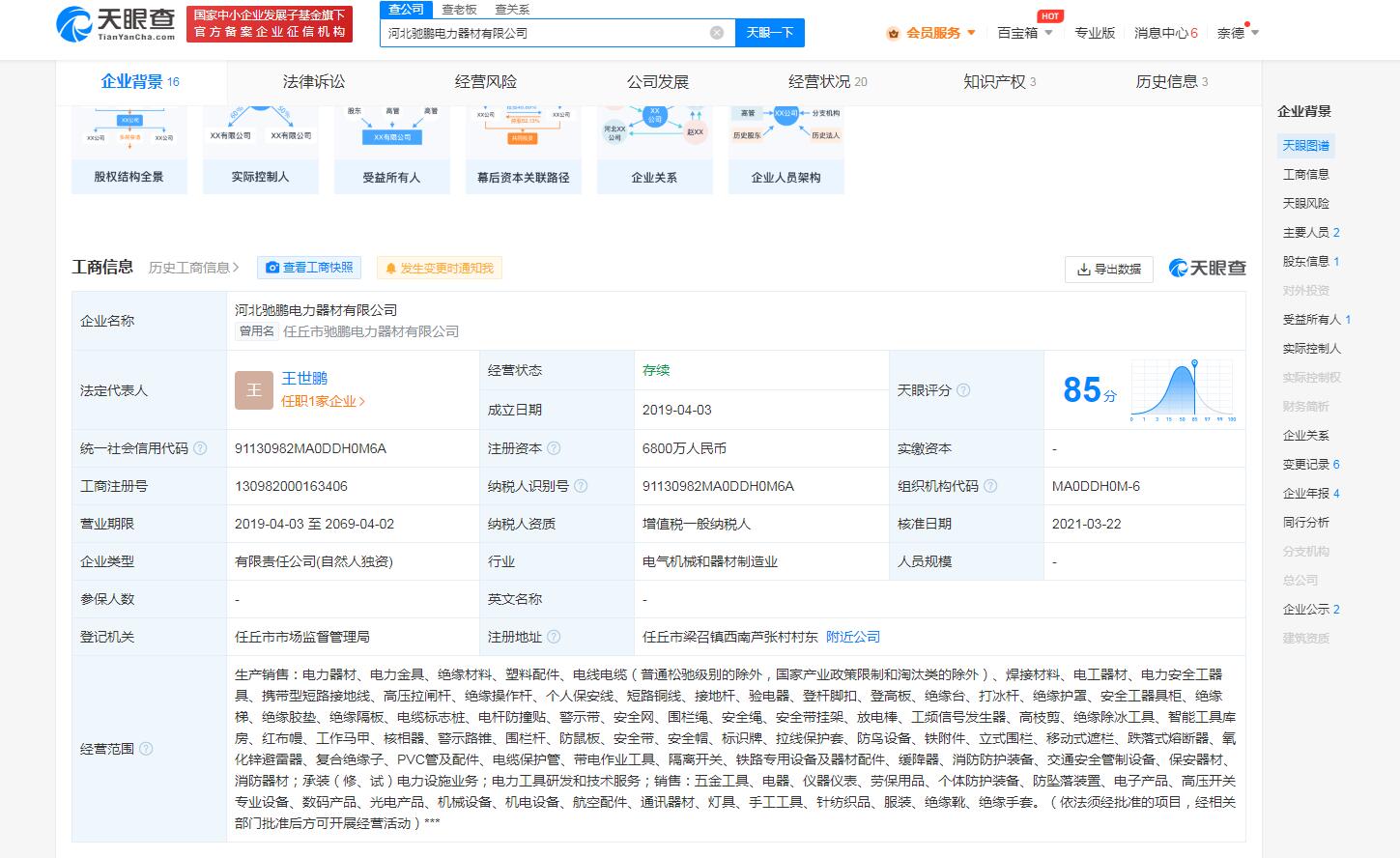Image resolution: width=1400 pixels, height=858 pixels.
Task: Click 发生变更时通知我 button
Action: pos(440,268)
